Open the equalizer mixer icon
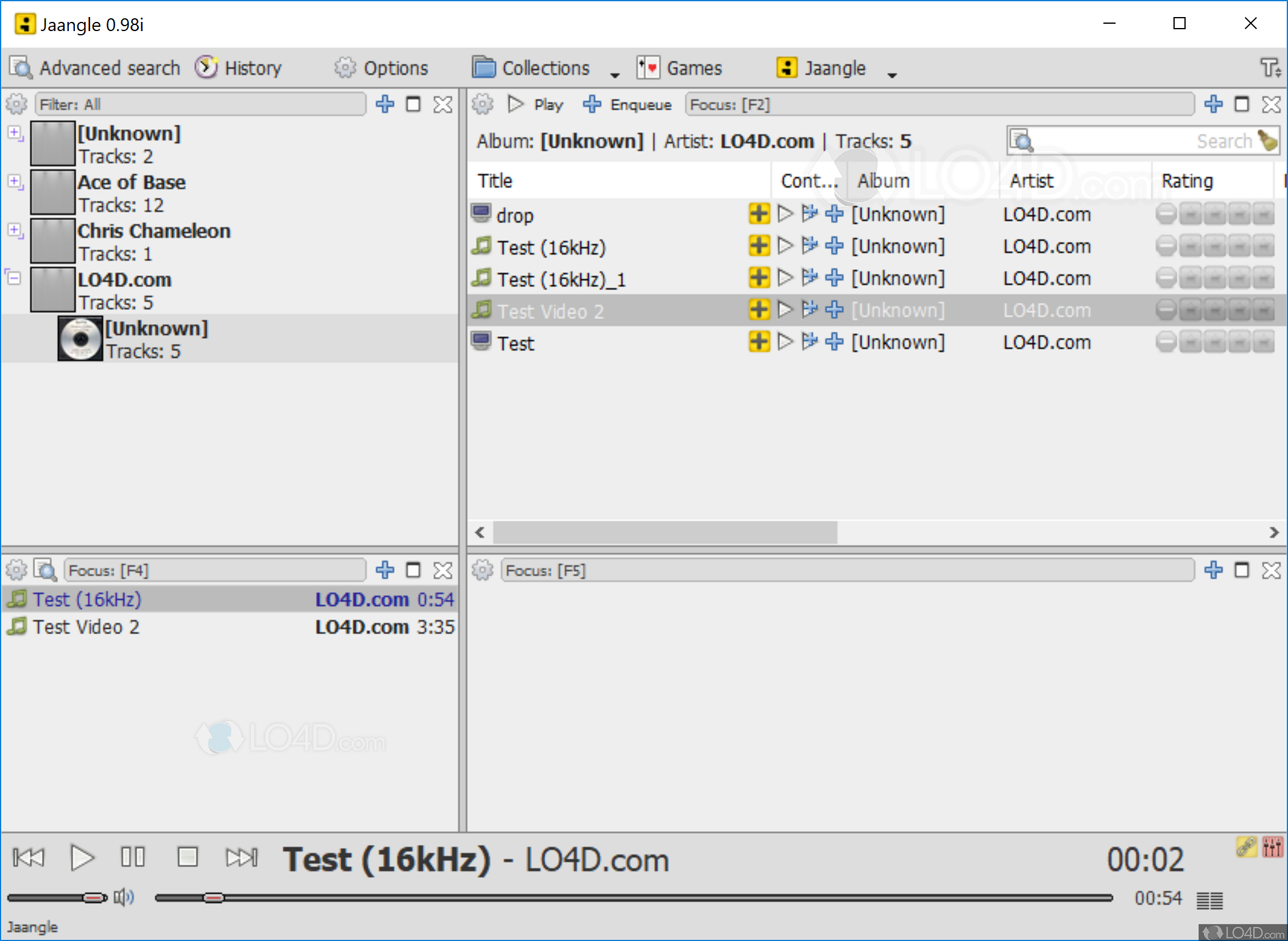 [x=1273, y=847]
